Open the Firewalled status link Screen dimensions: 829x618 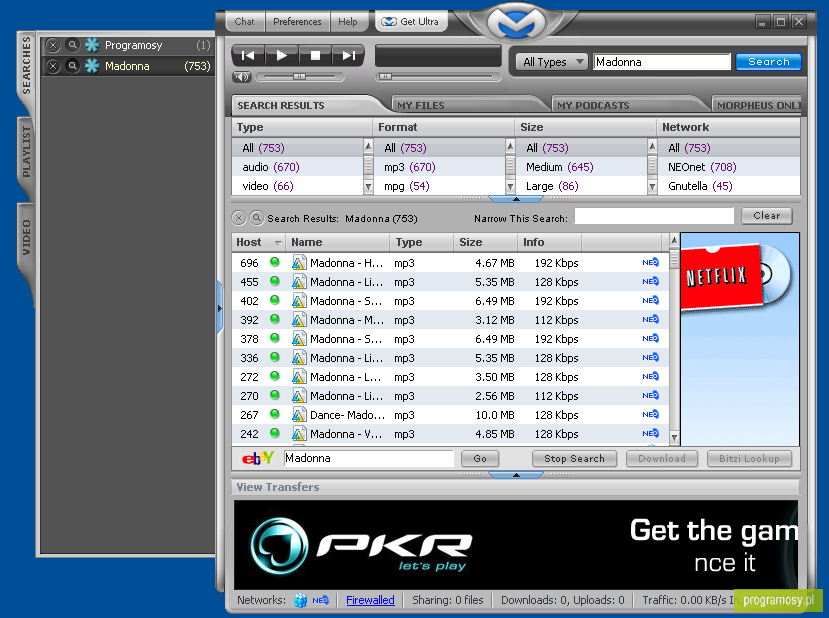pos(370,600)
